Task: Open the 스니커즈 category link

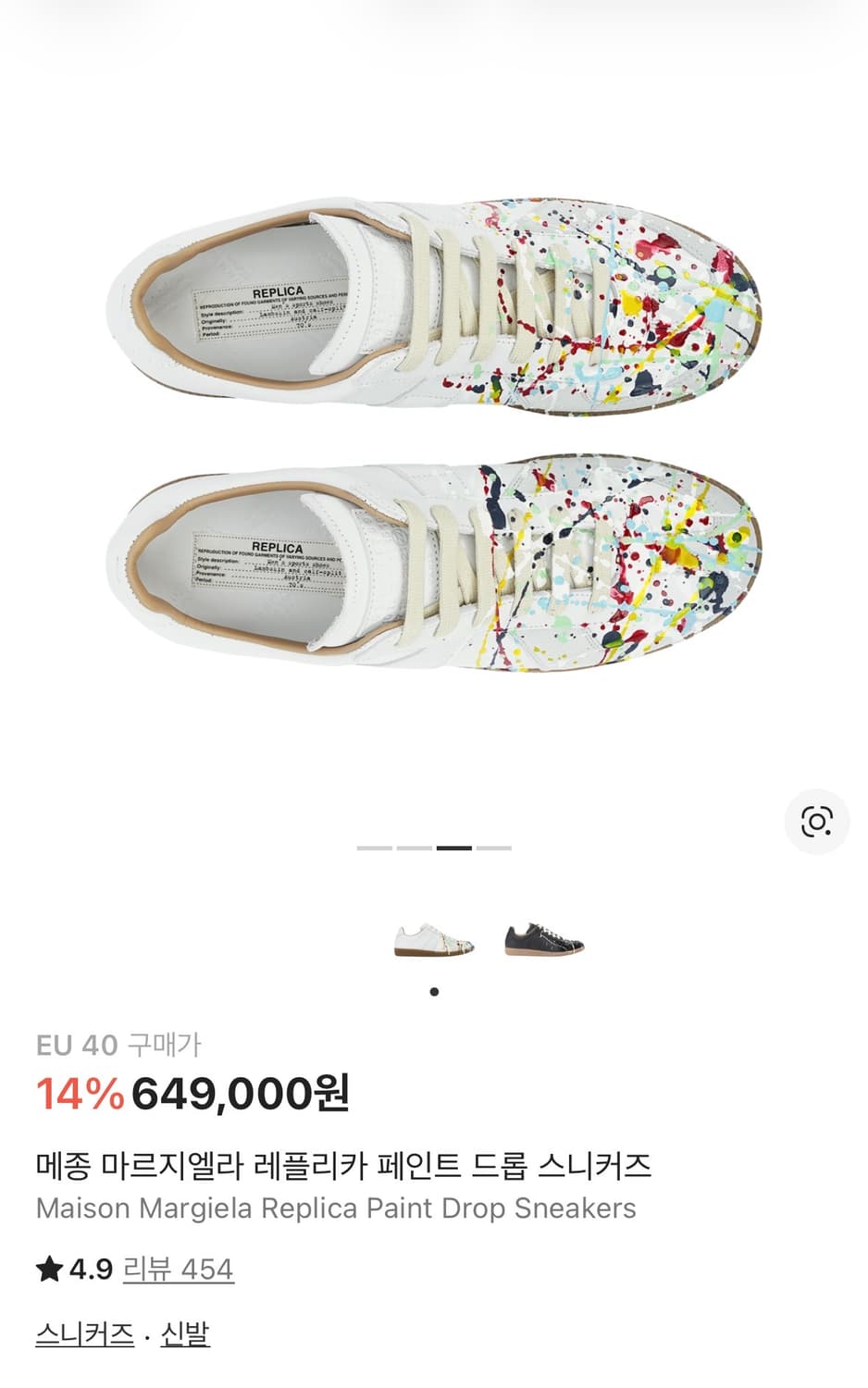Action: (85, 1333)
